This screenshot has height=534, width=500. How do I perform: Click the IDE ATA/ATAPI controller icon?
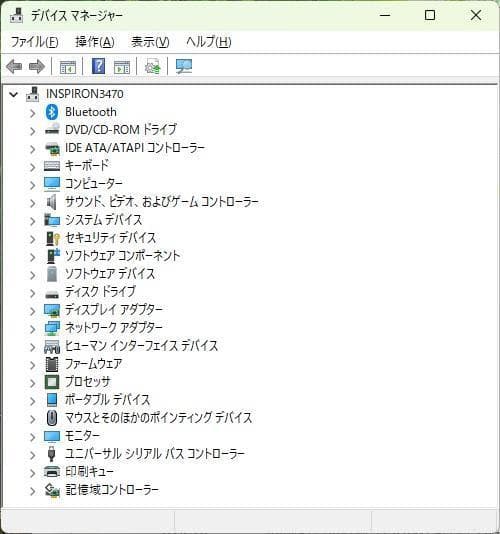(52, 148)
